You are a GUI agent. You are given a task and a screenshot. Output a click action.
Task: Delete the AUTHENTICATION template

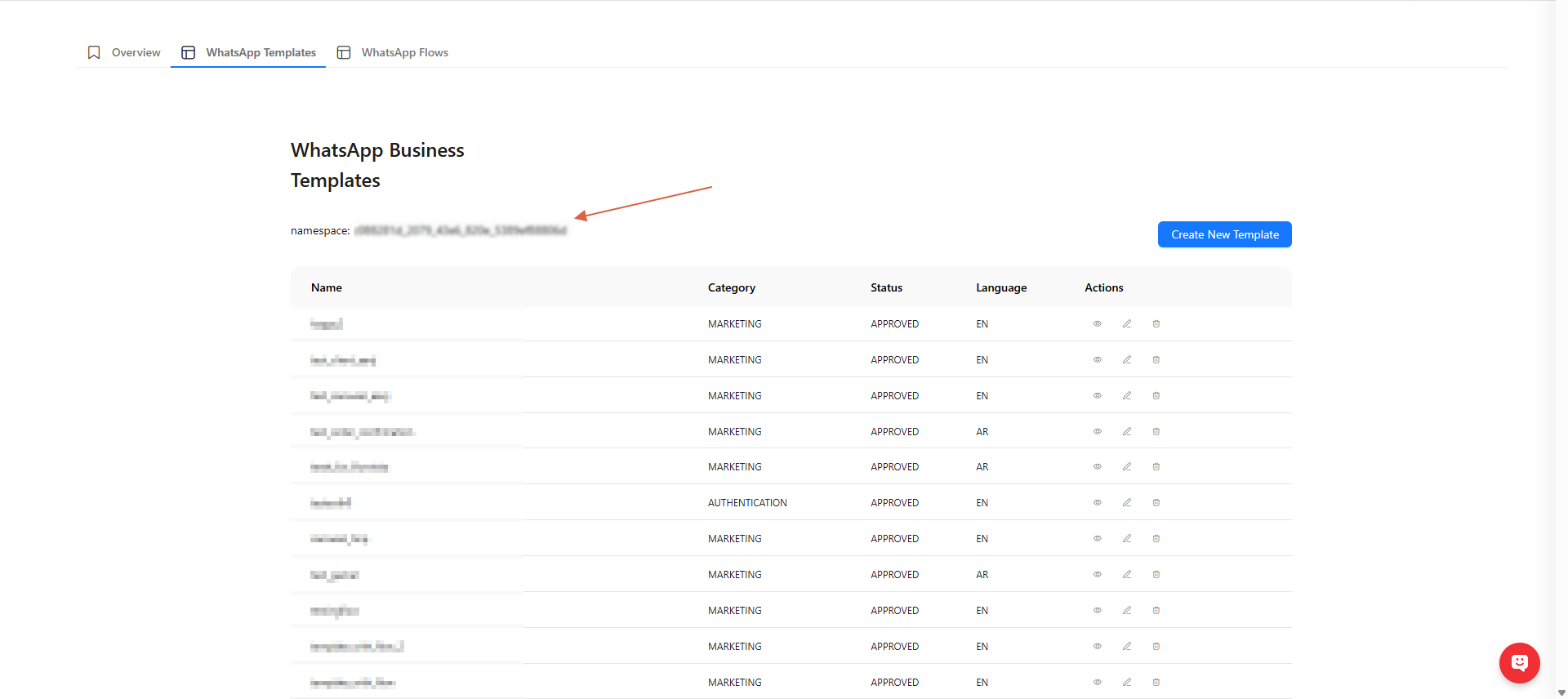point(1156,503)
